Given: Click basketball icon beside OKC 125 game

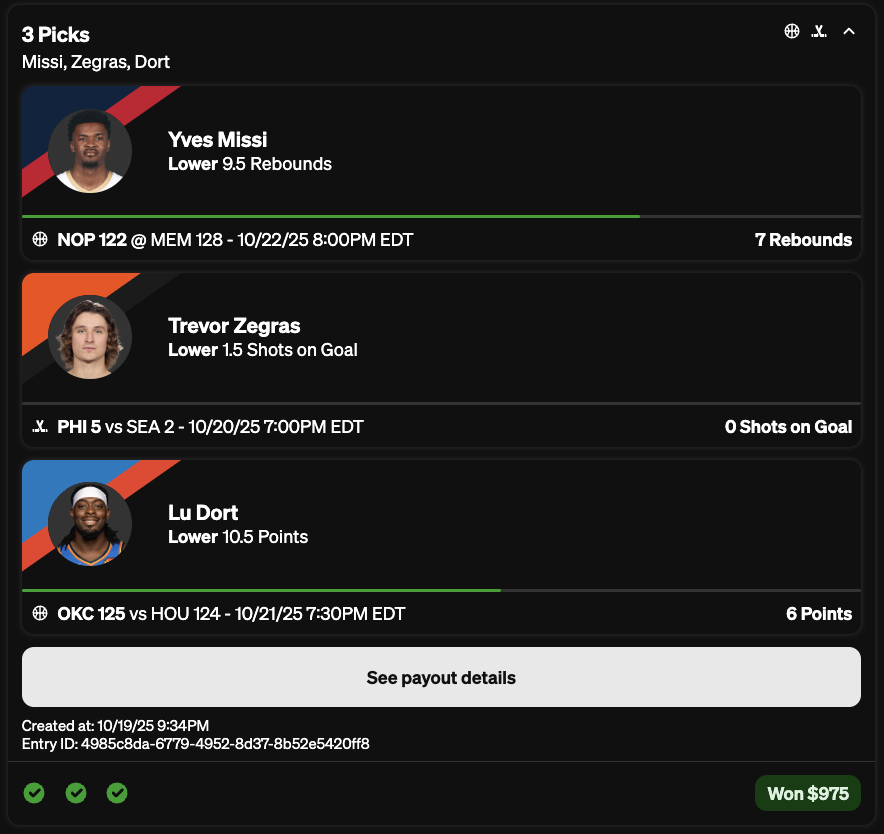Looking at the screenshot, I should (40, 613).
